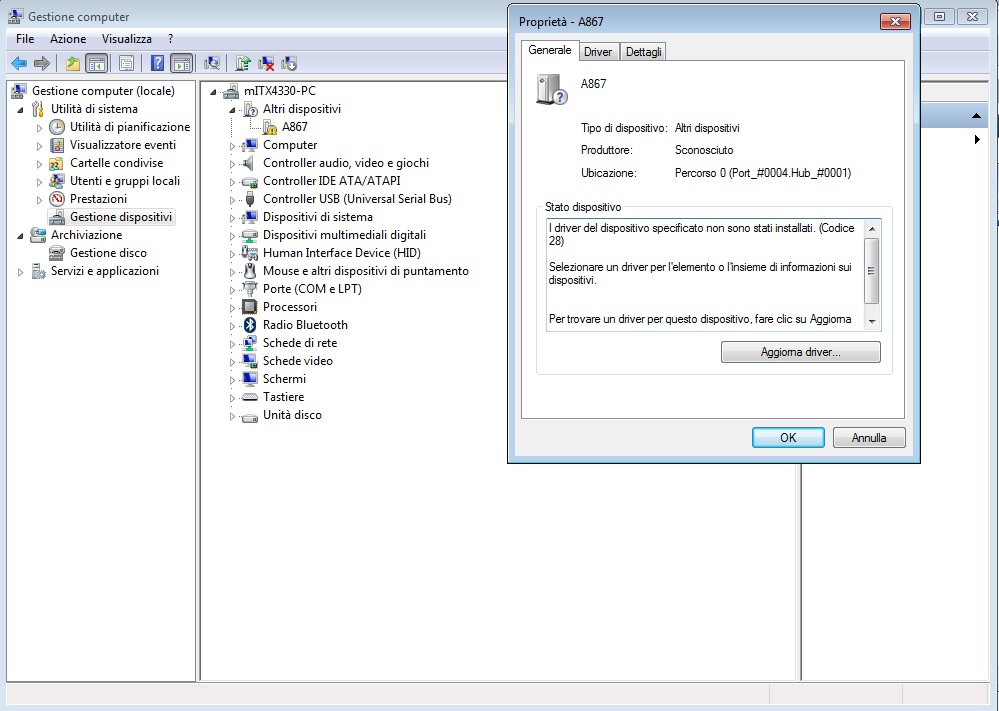
Task: Open the ? help menu
Action: [x=171, y=39]
